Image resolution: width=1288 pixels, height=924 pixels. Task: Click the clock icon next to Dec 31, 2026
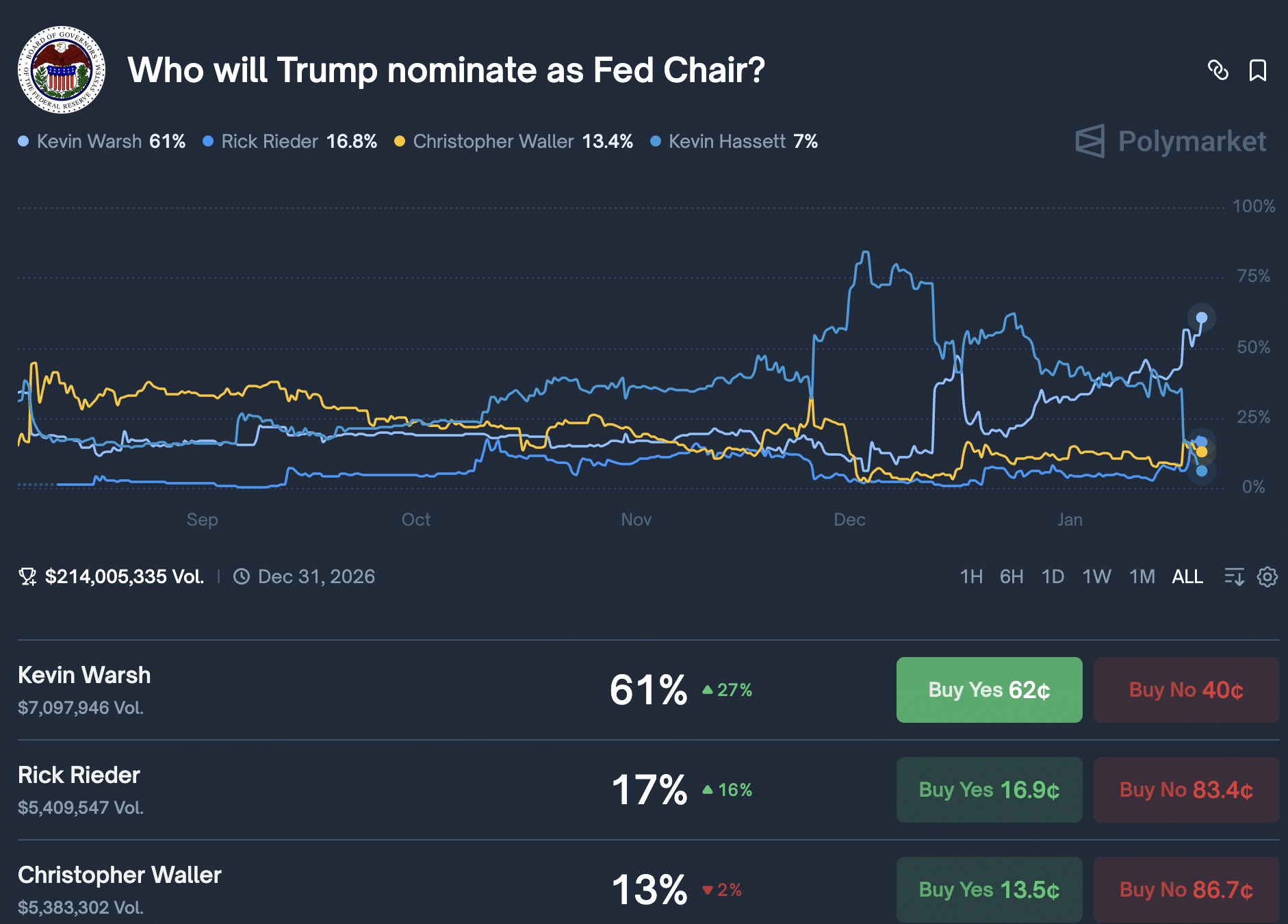pos(242,577)
